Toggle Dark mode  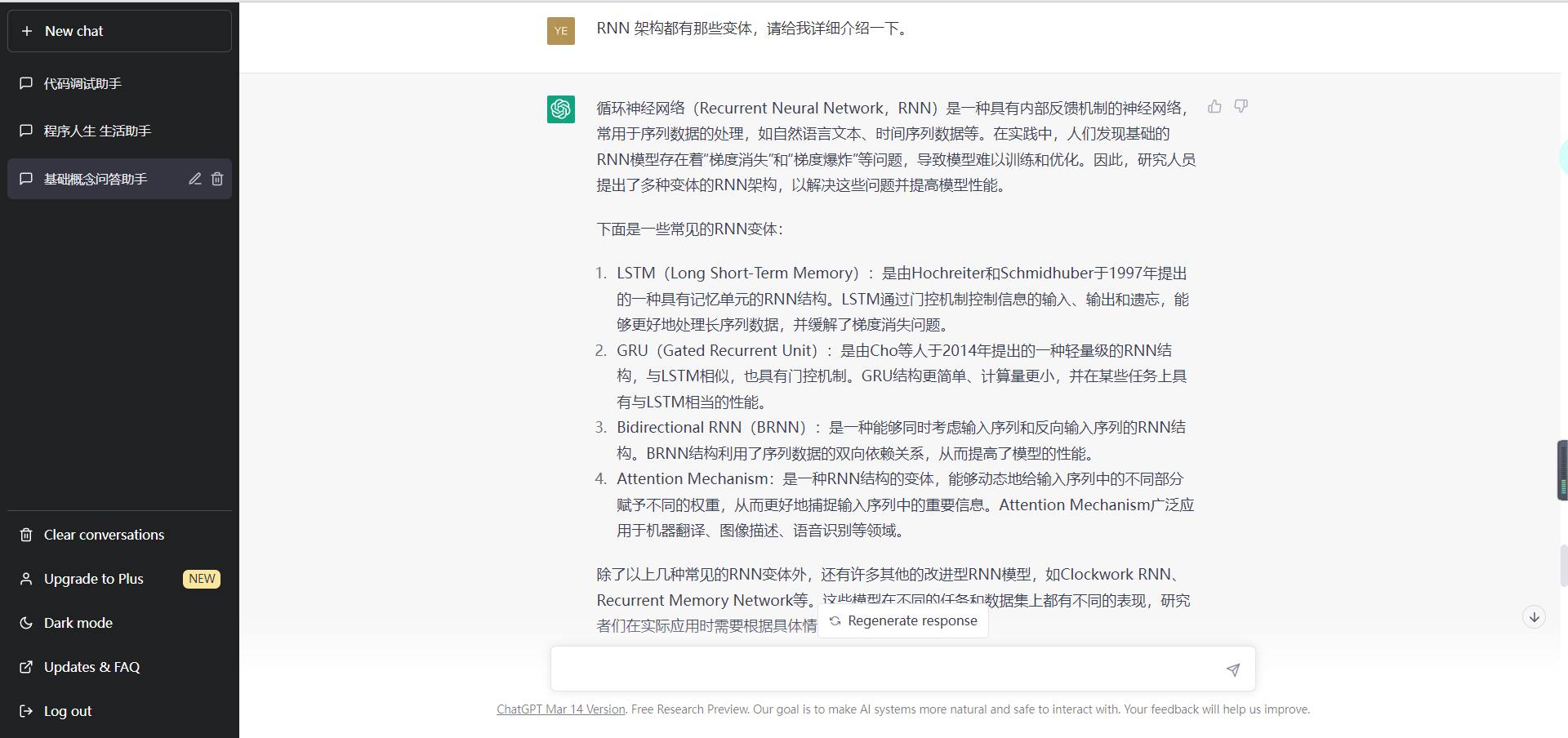pyautogui.click(x=119, y=623)
